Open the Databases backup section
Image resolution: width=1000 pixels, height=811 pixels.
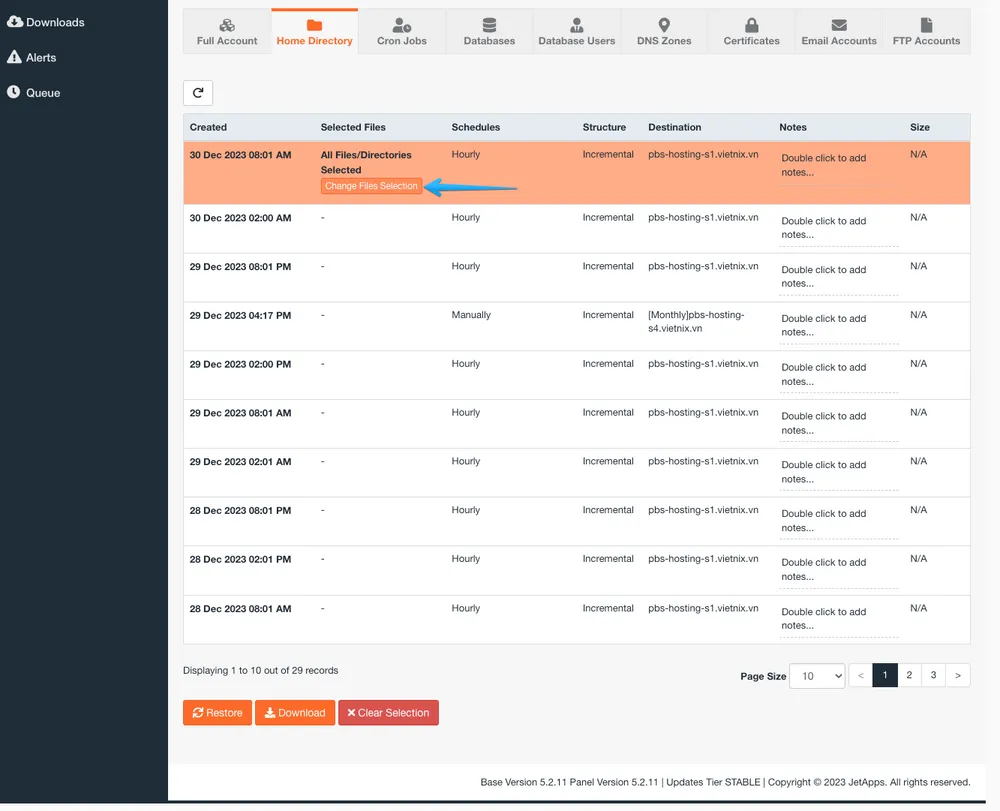click(x=489, y=31)
